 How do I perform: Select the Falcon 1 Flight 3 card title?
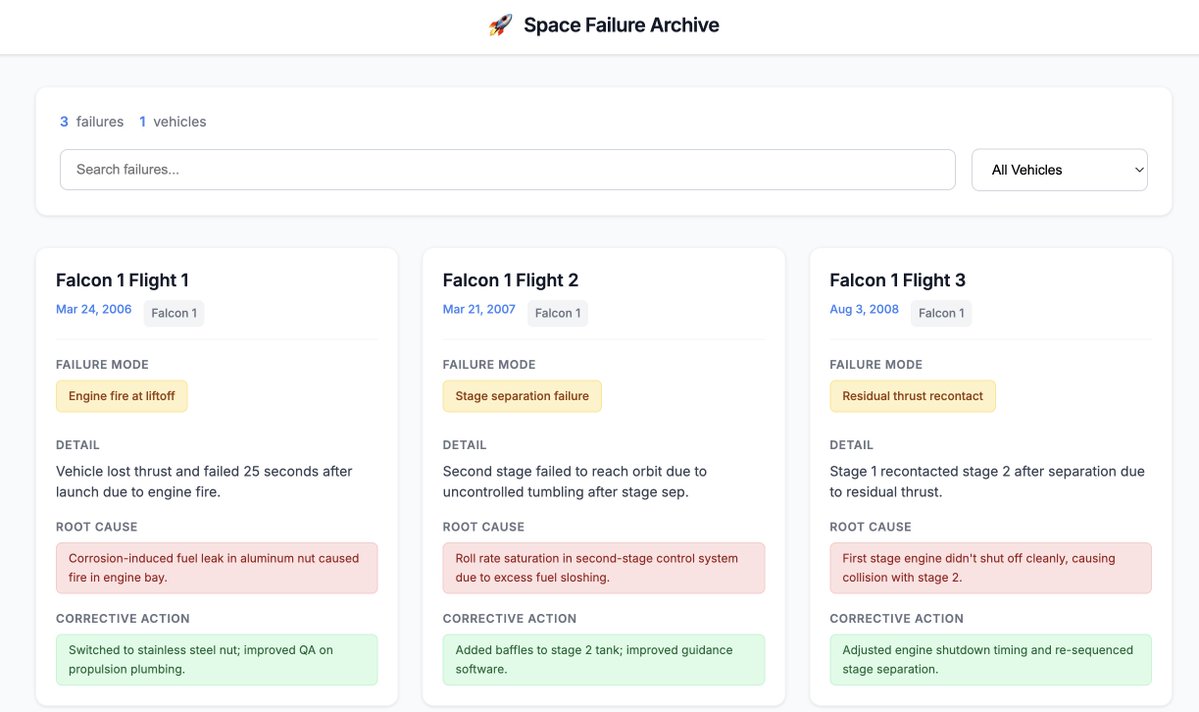coord(898,281)
